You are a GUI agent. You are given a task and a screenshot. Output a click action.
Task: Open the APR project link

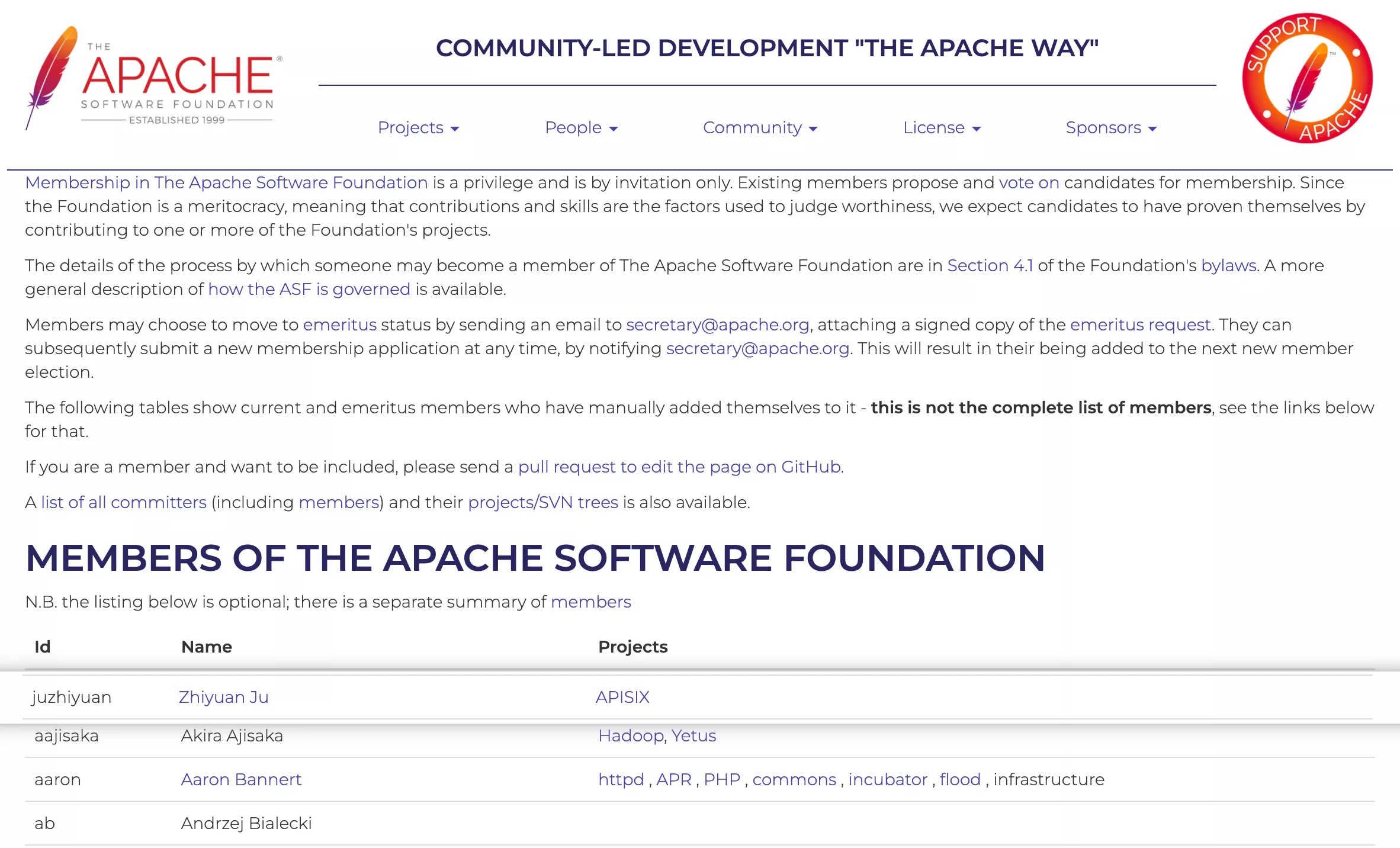(674, 779)
